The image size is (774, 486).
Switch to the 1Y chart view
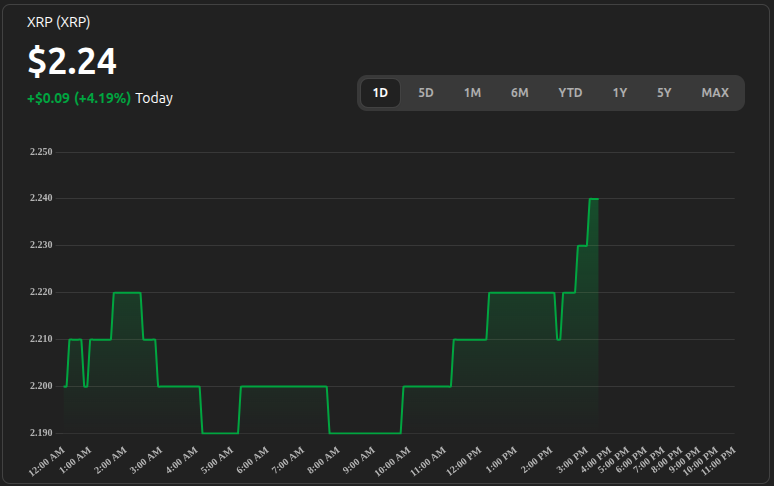point(619,93)
